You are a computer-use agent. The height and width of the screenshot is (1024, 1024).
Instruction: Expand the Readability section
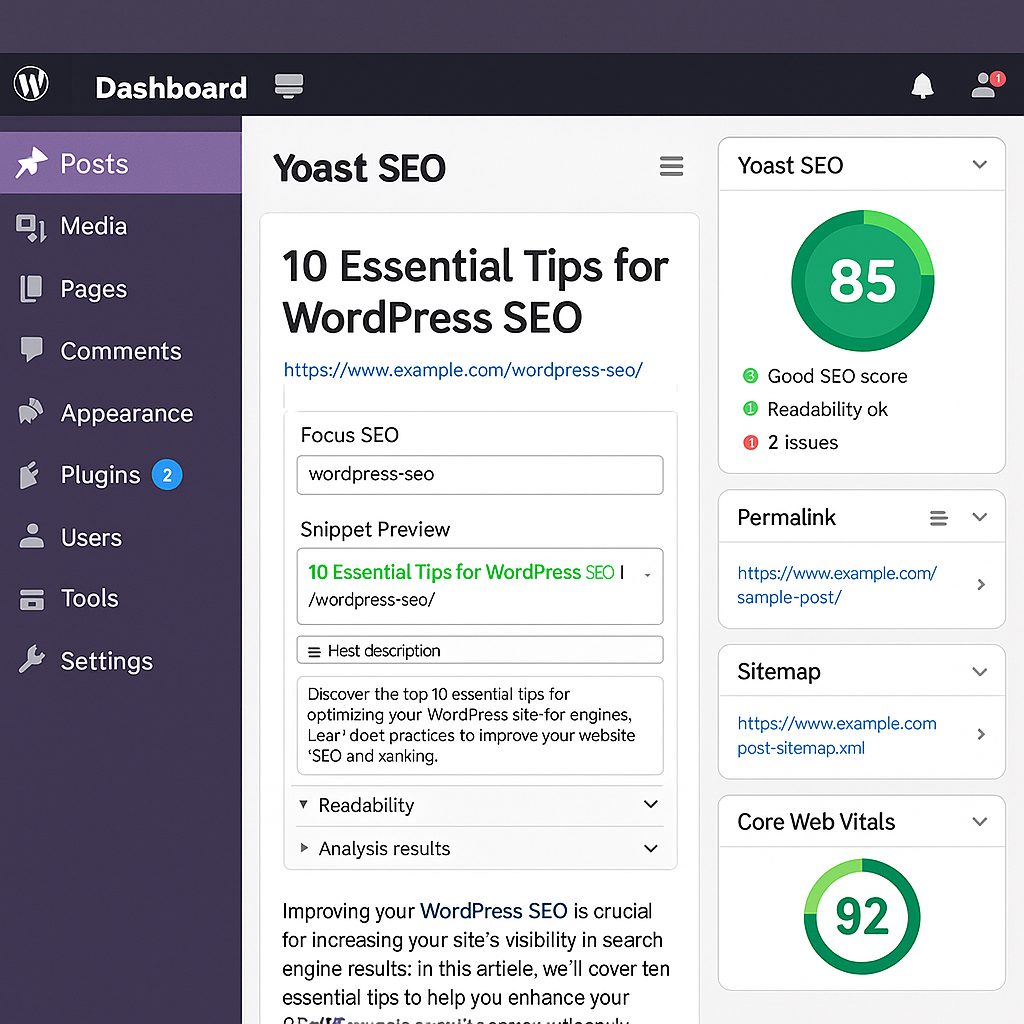pyautogui.click(x=650, y=805)
